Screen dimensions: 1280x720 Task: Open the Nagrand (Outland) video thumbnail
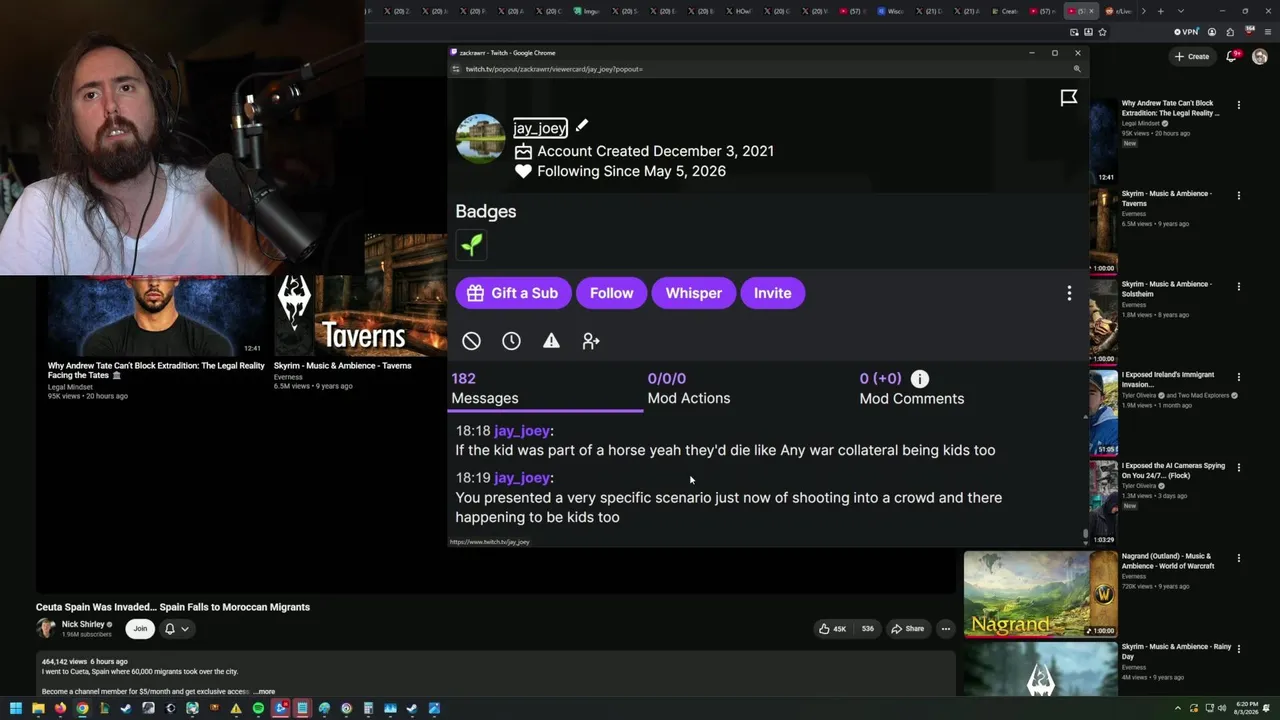(1040, 594)
